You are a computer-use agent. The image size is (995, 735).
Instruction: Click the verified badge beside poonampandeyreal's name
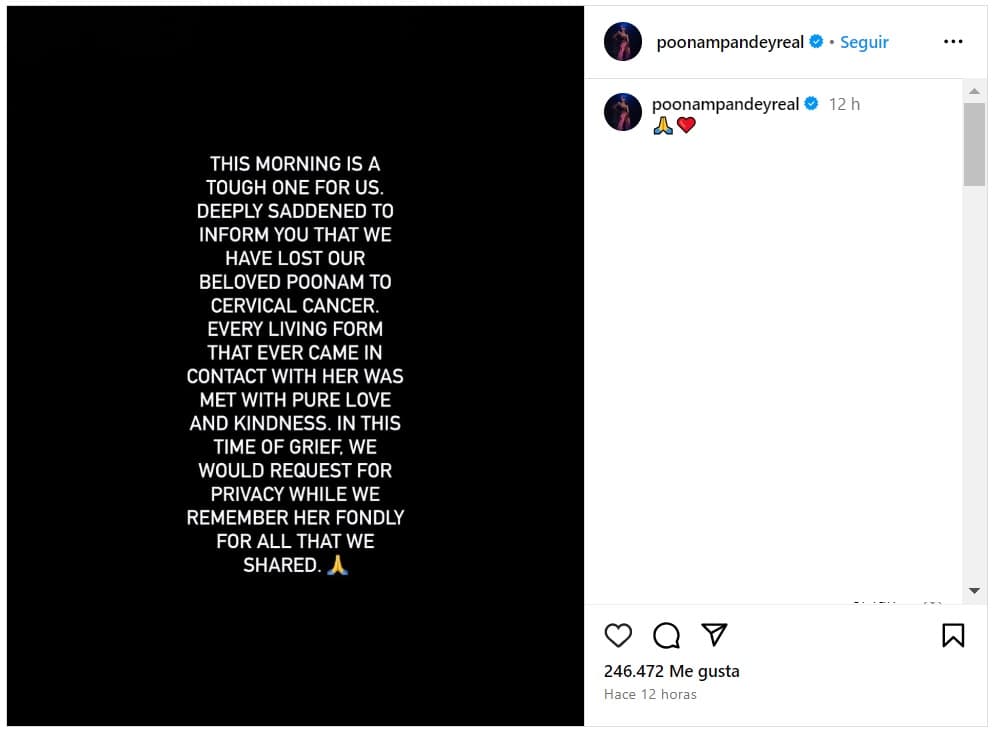click(x=815, y=41)
